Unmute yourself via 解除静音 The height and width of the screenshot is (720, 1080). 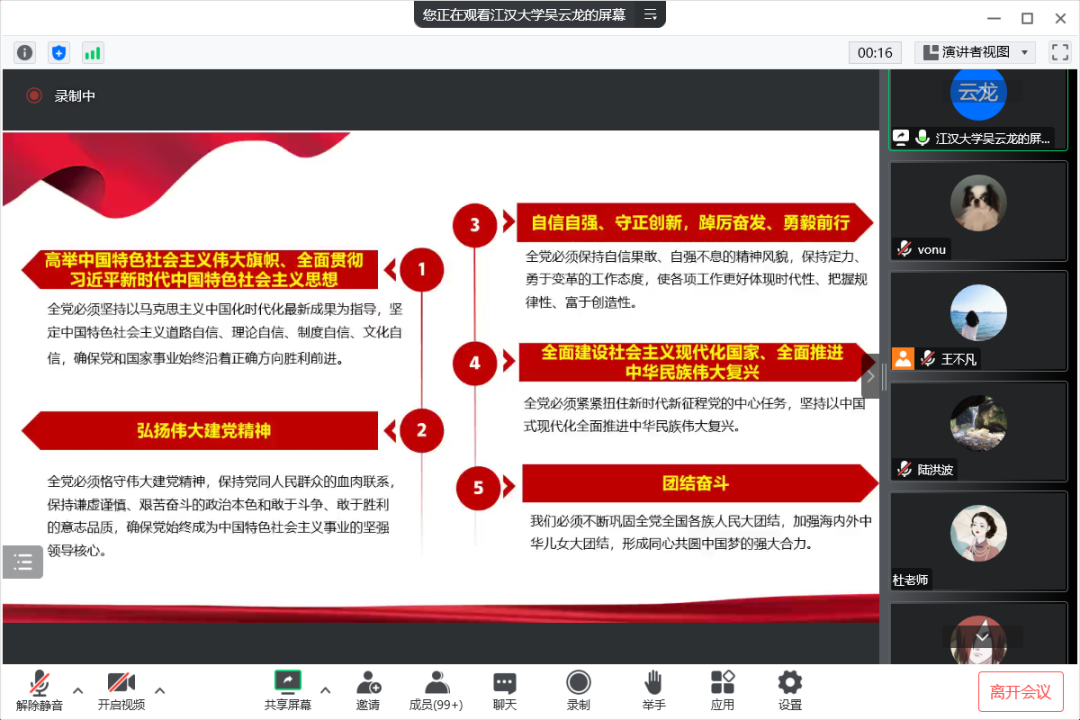40,689
